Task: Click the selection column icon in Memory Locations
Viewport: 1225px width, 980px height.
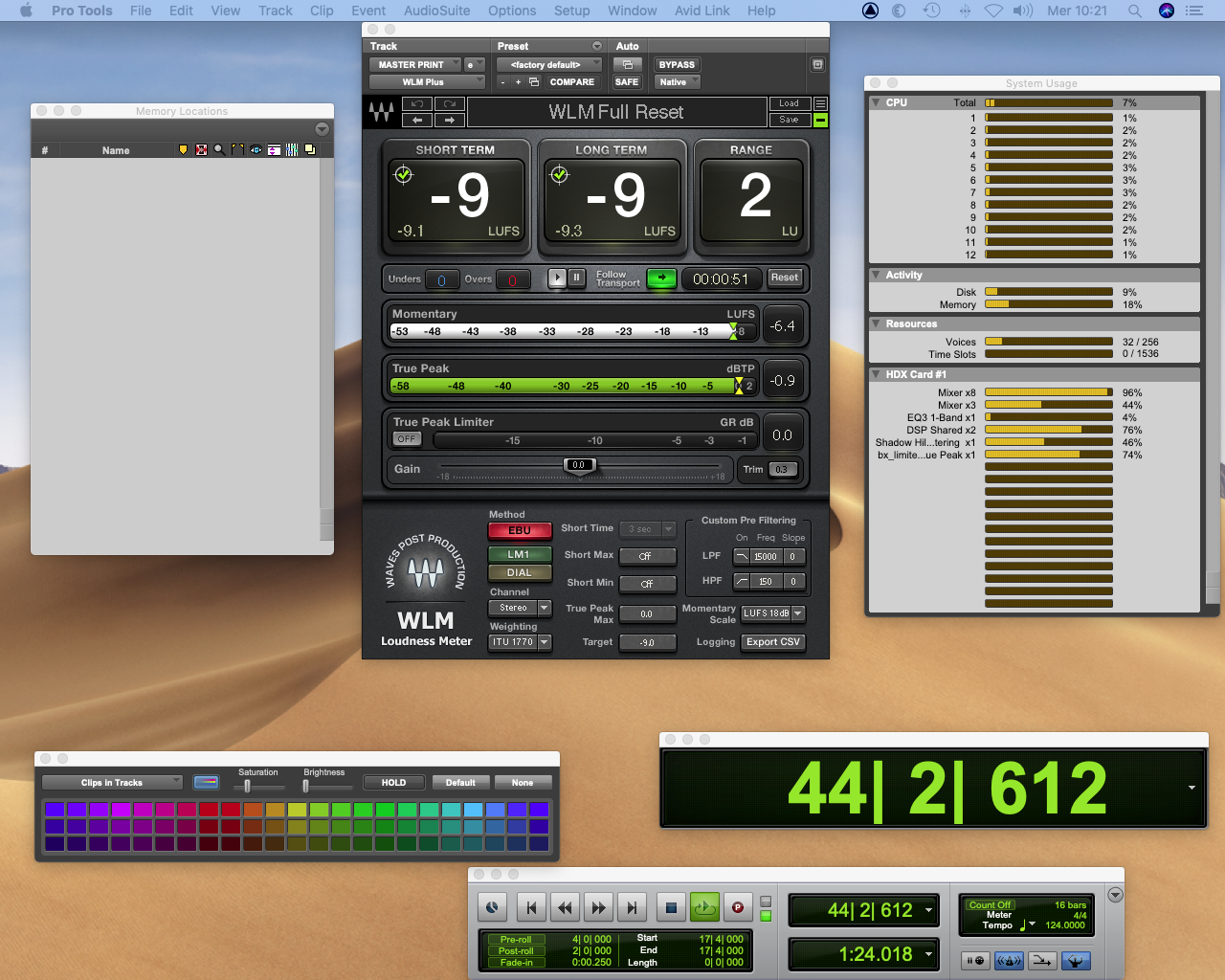Action: coord(201,150)
